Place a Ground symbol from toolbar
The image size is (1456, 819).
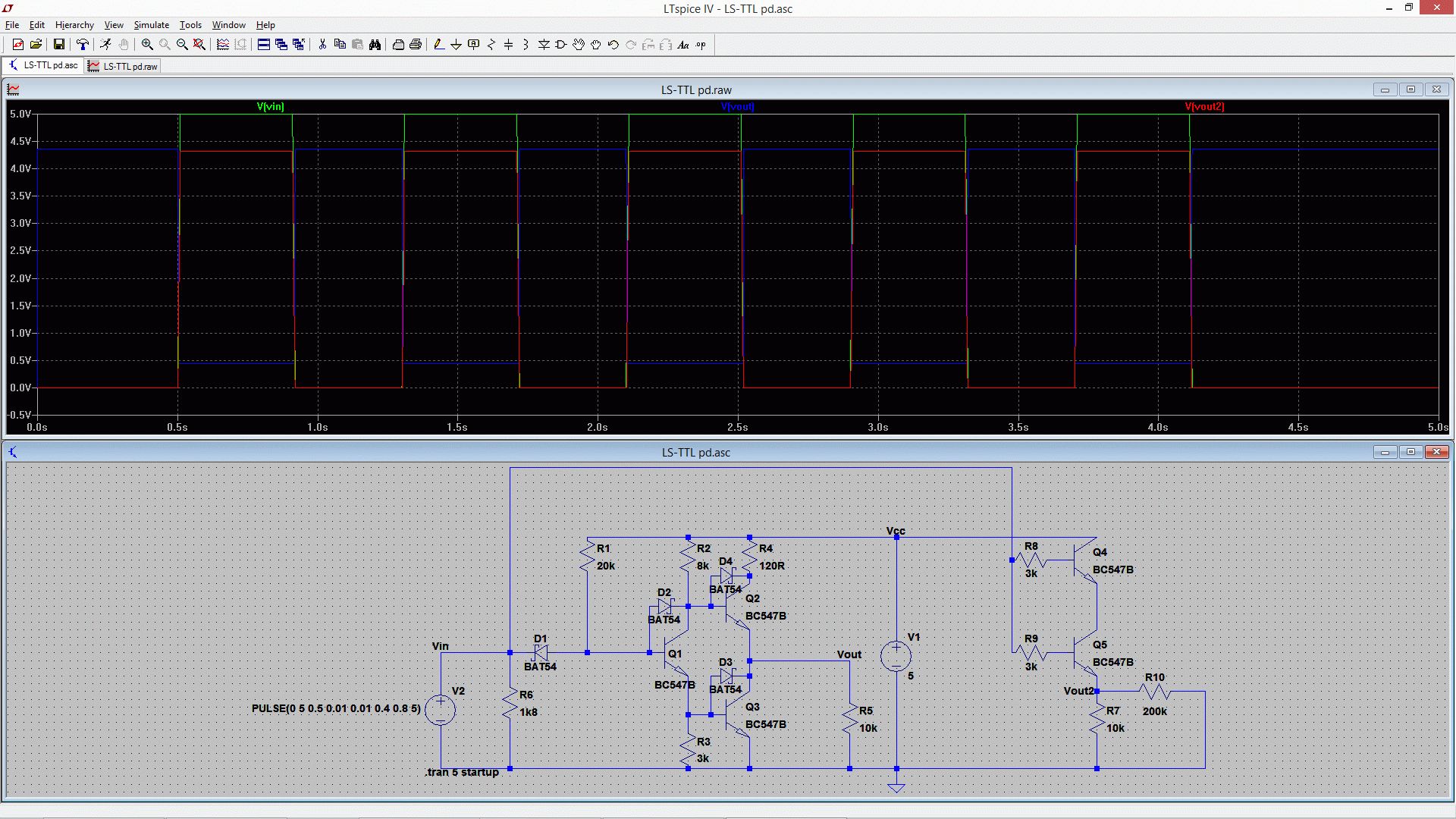point(456,45)
